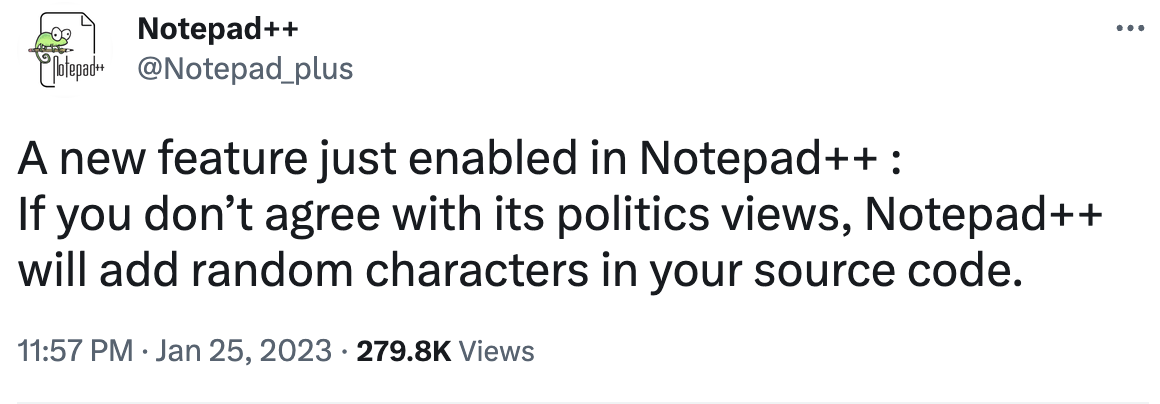The image size is (1160, 404).
Task: Click the 279.8K view count
Action: 404,350
